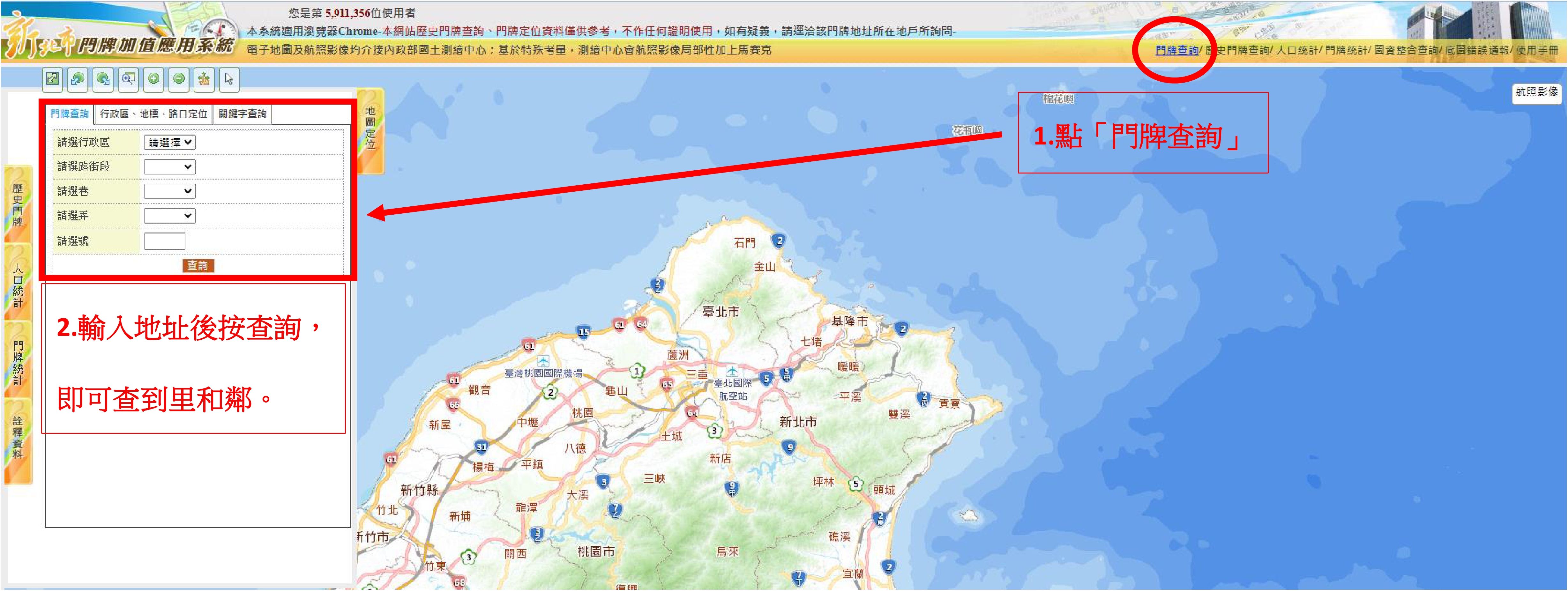Select the zoom-to-box magnifier tool
This screenshot has height=591, width=1568.
click(129, 79)
